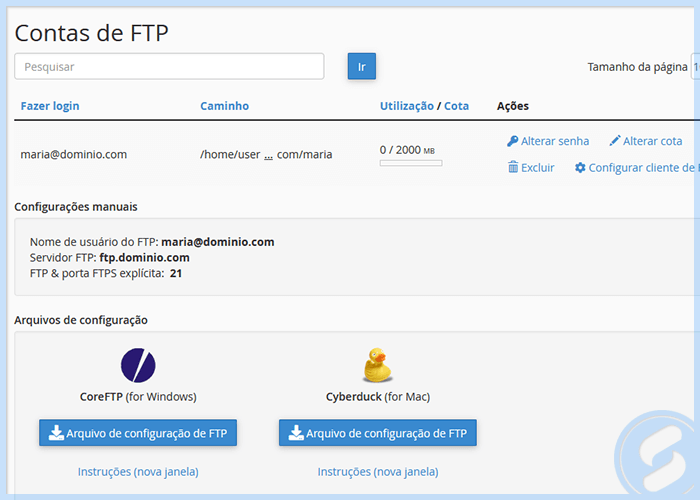Viewport: 700px width, 500px height.
Task: Open the Tamanho da página dropdown
Action: 695,67
